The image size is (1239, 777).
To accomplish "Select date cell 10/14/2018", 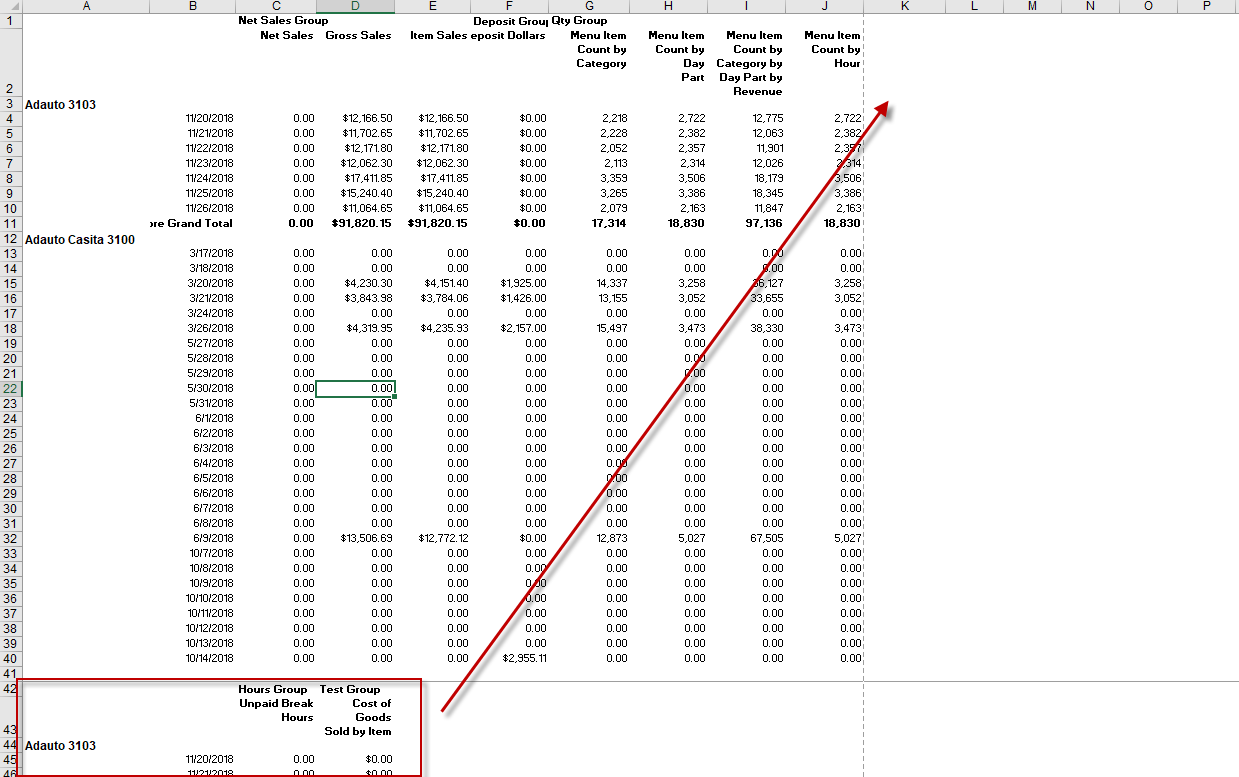I will click(209, 658).
